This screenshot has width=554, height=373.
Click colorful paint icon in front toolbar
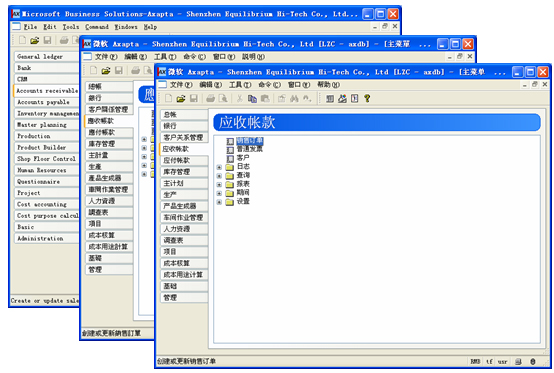pyautogui.click(x=342, y=99)
